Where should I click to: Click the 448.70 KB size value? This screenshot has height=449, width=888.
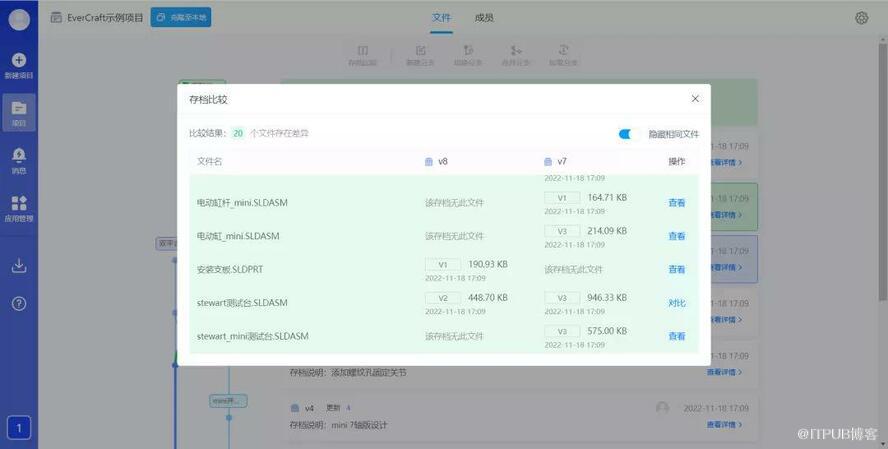pyautogui.click(x=488, y=298)
